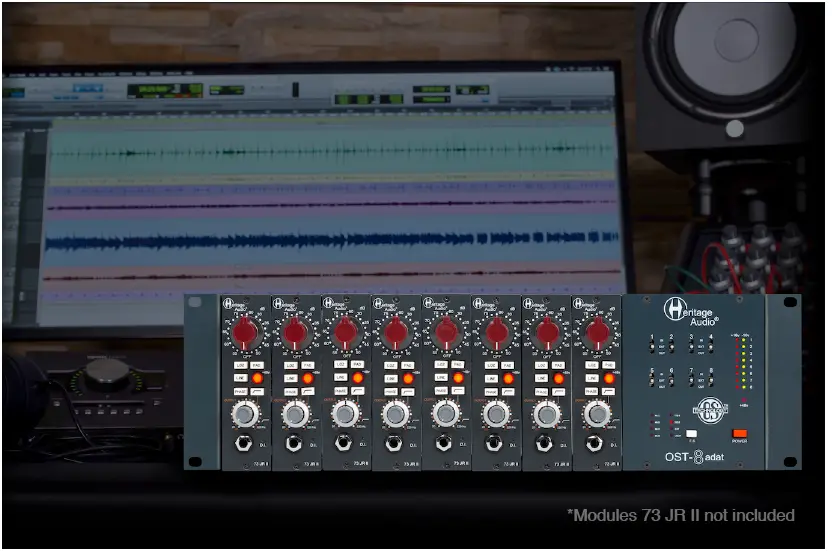Flip channel 2 toggle switch on OST-8
Image resolution: width=832 pixels, height=551 pixels.
672,347
